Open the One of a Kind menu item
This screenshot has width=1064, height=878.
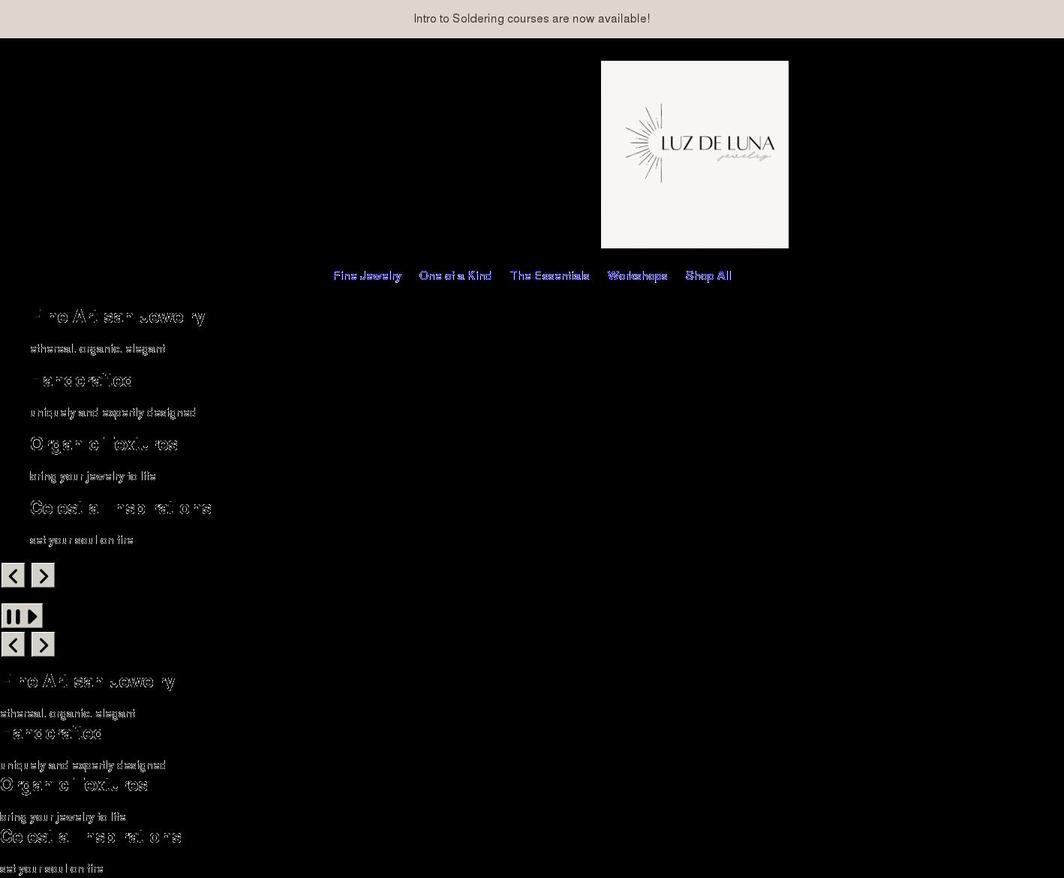pyautogui.click(x=455, y=276)
